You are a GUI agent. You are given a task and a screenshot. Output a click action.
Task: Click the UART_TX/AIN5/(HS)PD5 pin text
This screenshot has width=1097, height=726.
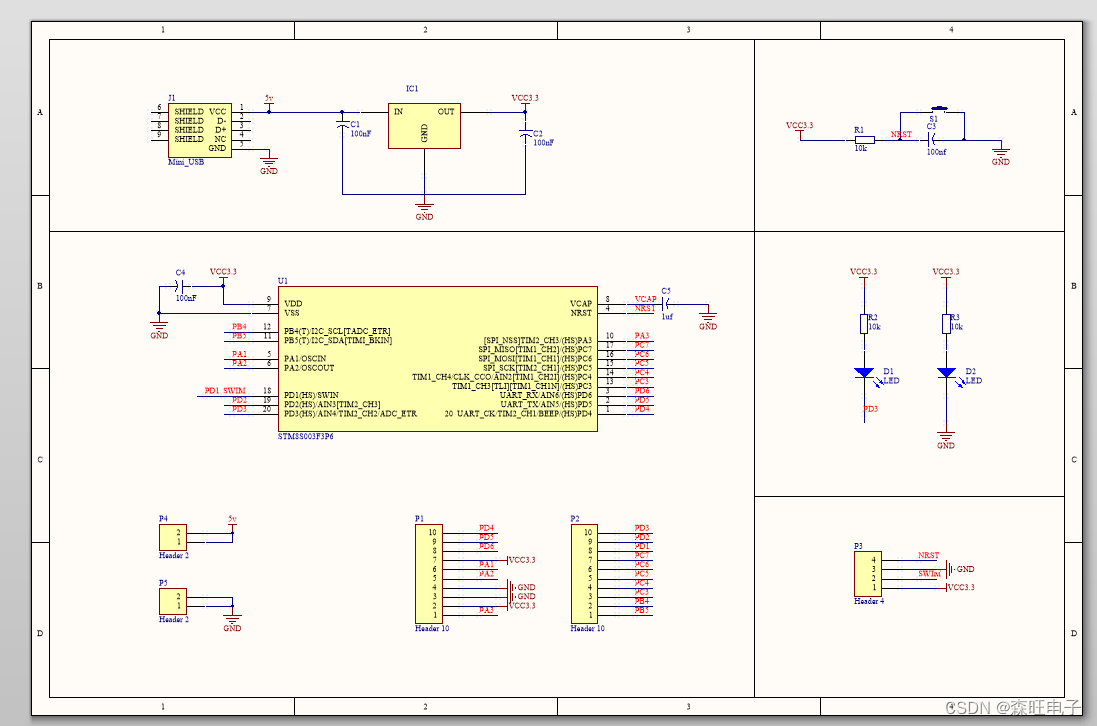pos(546,404)
